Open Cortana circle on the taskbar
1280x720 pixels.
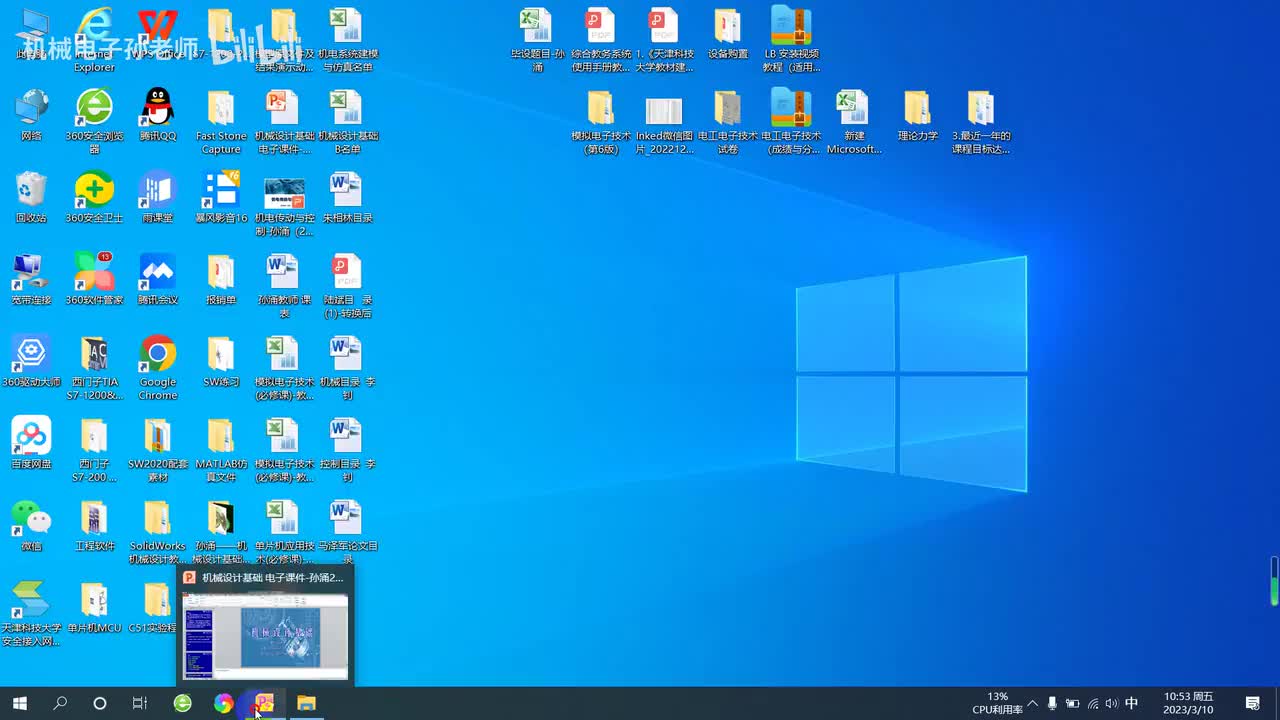(x=100, y=703)
